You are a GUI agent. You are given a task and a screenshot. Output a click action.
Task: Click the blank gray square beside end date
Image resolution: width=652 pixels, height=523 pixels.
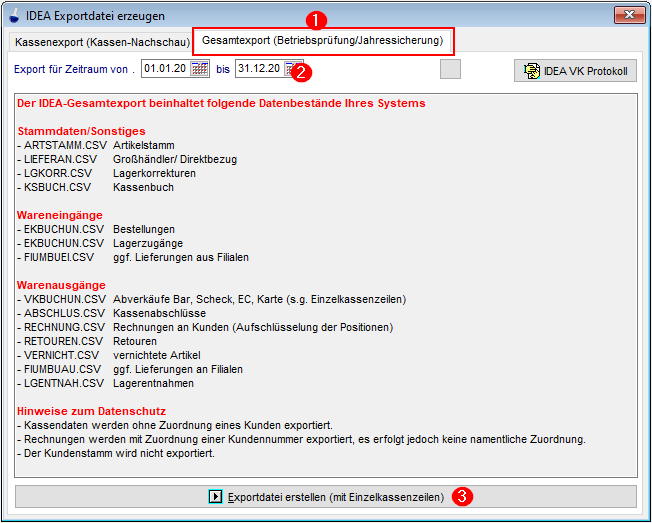pos(450,69)
